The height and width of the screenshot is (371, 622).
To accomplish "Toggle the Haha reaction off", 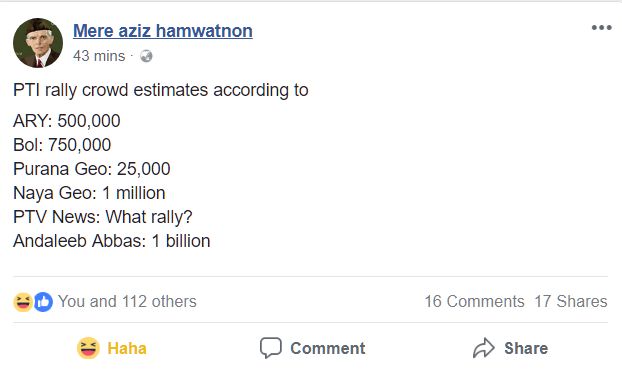I will click(112, 348).
